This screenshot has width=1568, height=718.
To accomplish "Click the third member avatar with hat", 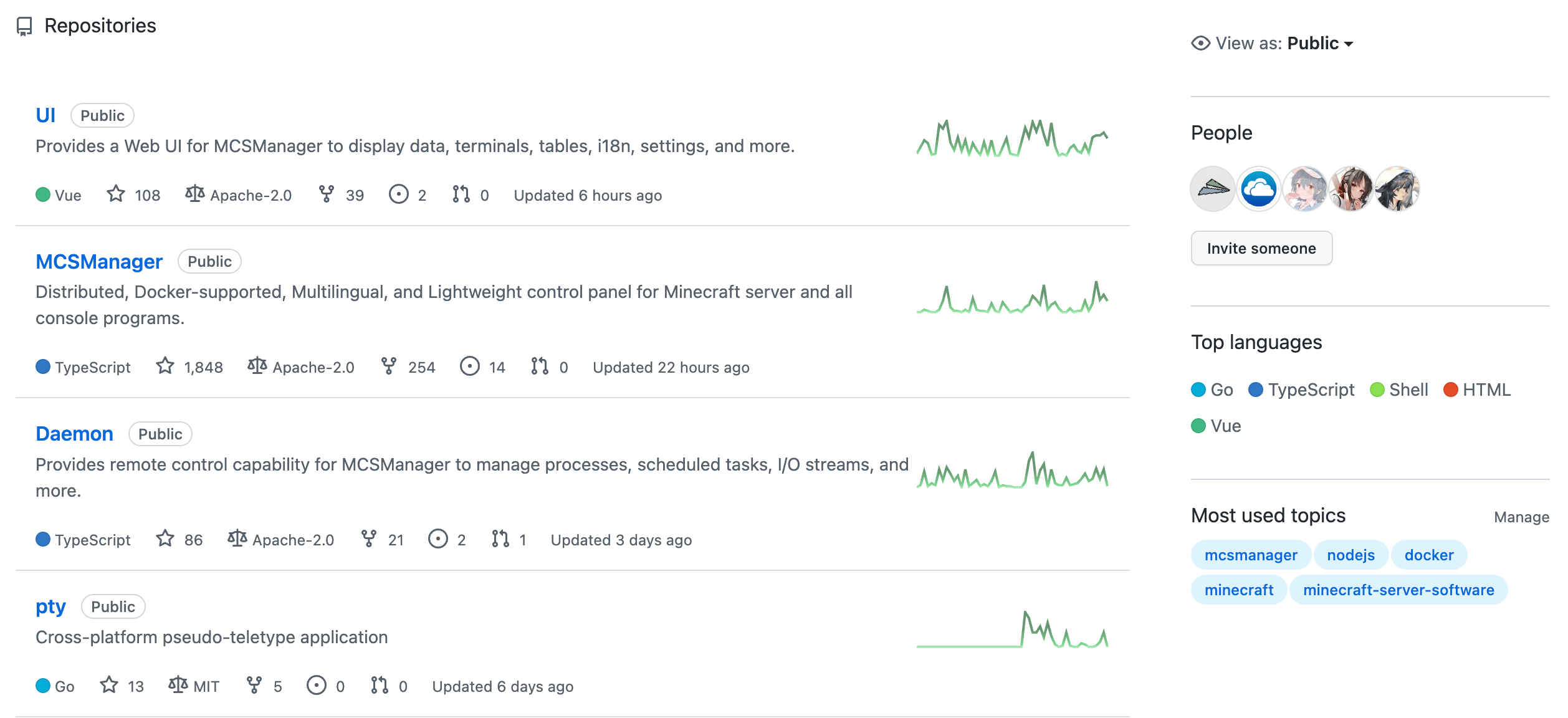I will [x=1305, y=189].
